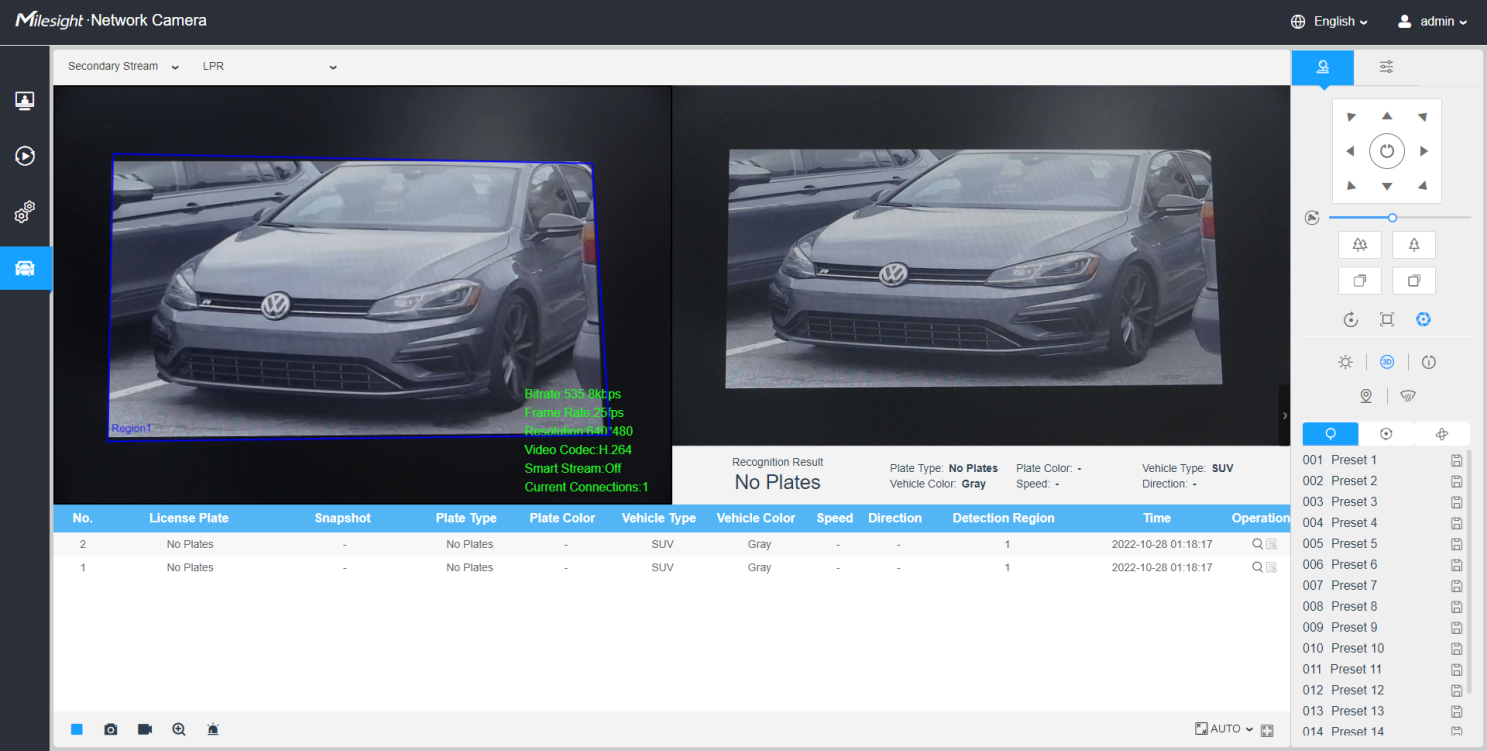
Task: View details magnifier for record No. 1
Action: tap(1258, 567)
